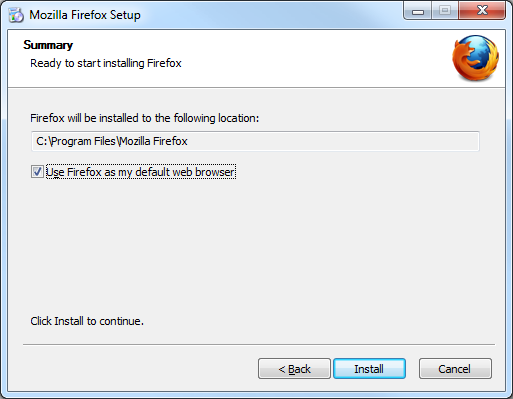Minimize the Mozilla Firefox Setup window
The height and width of the screenshot is (399, 513).
tap(418, 11)
